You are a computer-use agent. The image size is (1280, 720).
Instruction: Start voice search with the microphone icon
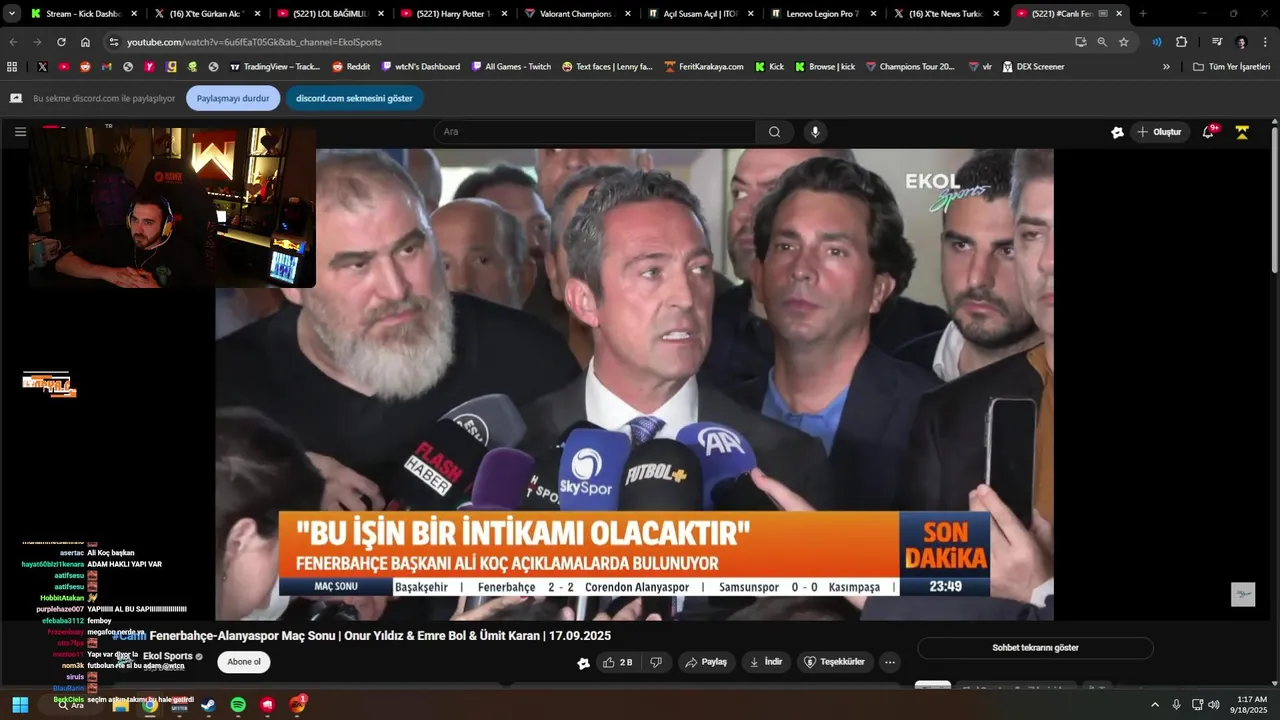click(815, 132)
